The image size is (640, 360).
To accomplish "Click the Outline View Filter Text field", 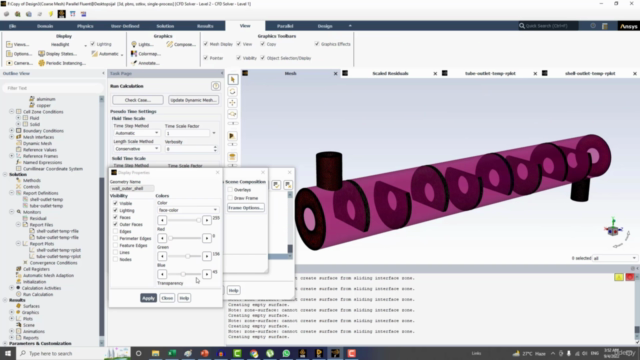I will tap(53, 88).
